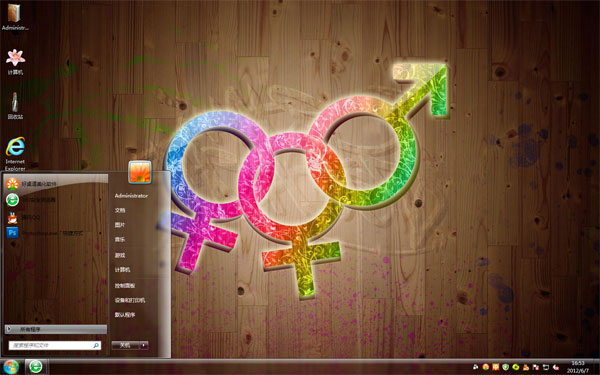Click the network monitor tray icon
600x375 pixels.
click(x=546, y=367)
